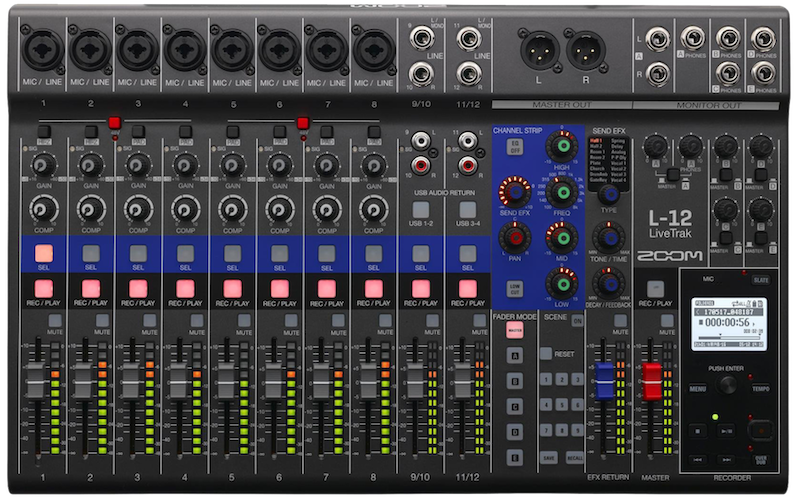Image resolution: width=800 pixels, height=499 pixels.
Task: Toggle the SCENE ON button
Action: 577,320
